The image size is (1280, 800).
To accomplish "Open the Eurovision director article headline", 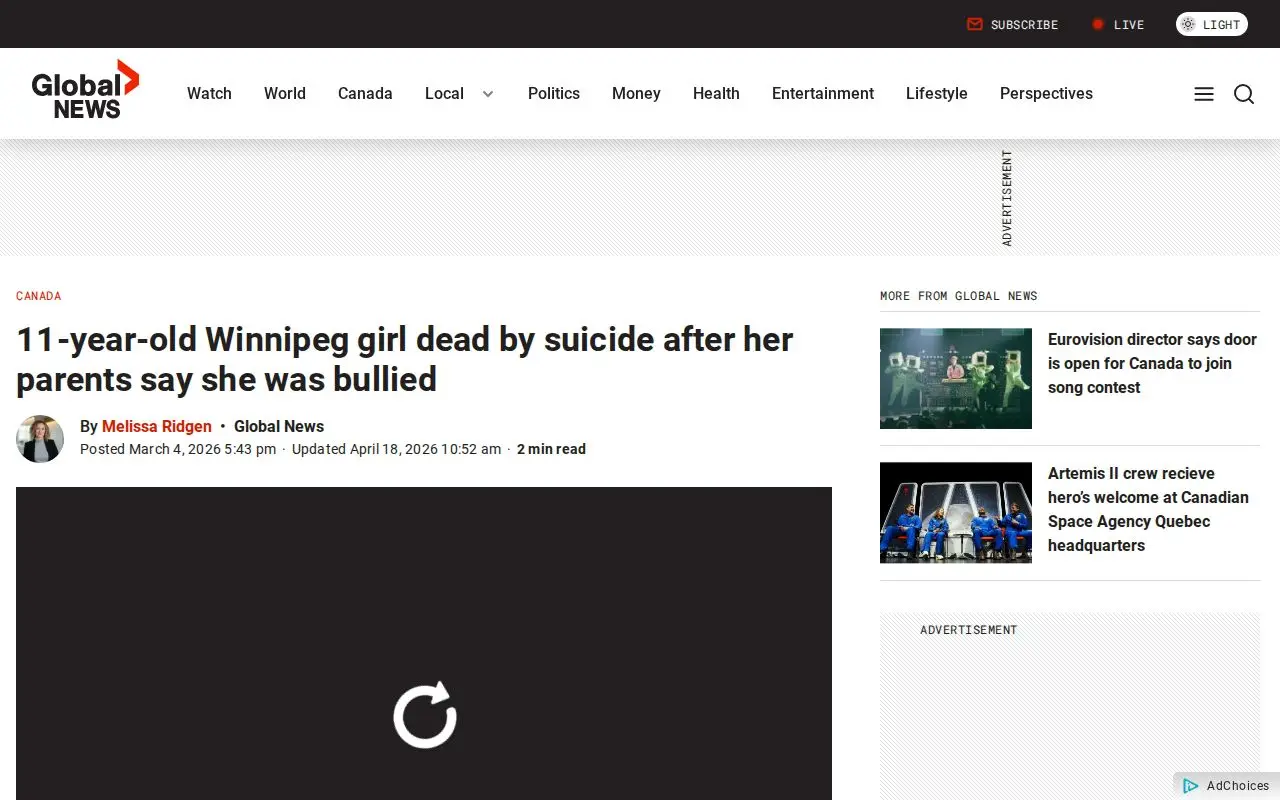I will tap(1152, 363).
